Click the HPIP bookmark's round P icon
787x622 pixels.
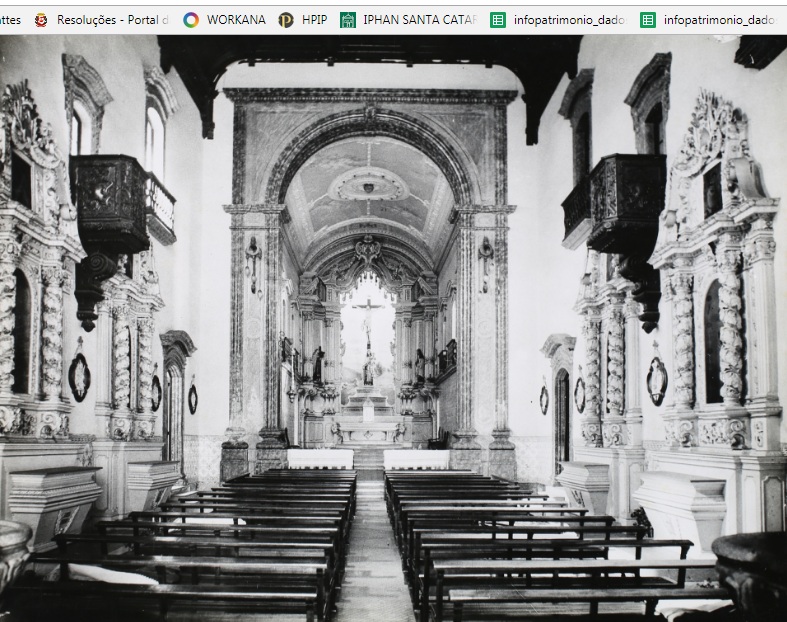[286, 19]
